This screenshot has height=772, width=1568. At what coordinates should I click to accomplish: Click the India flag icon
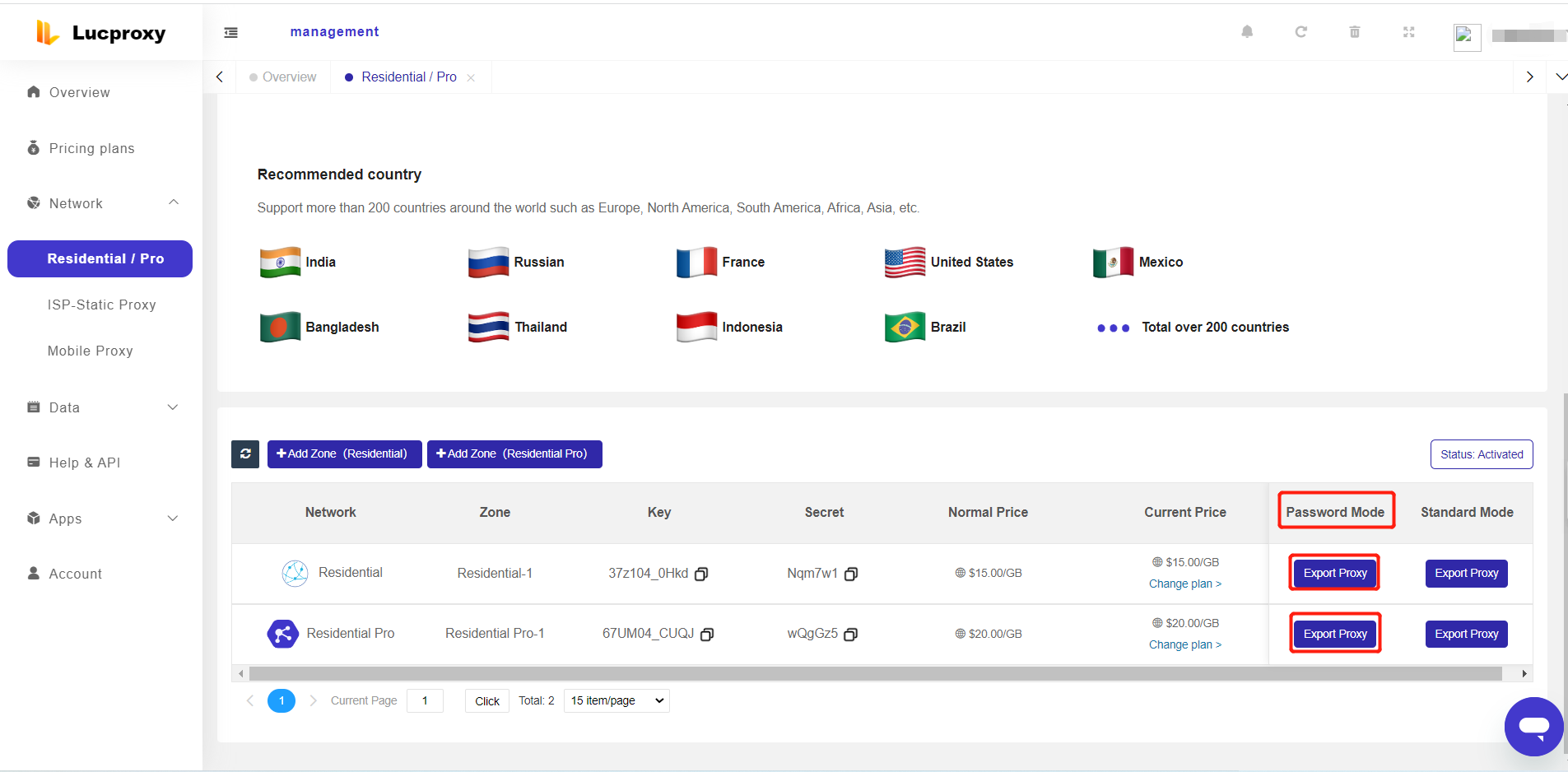point(280,263)
